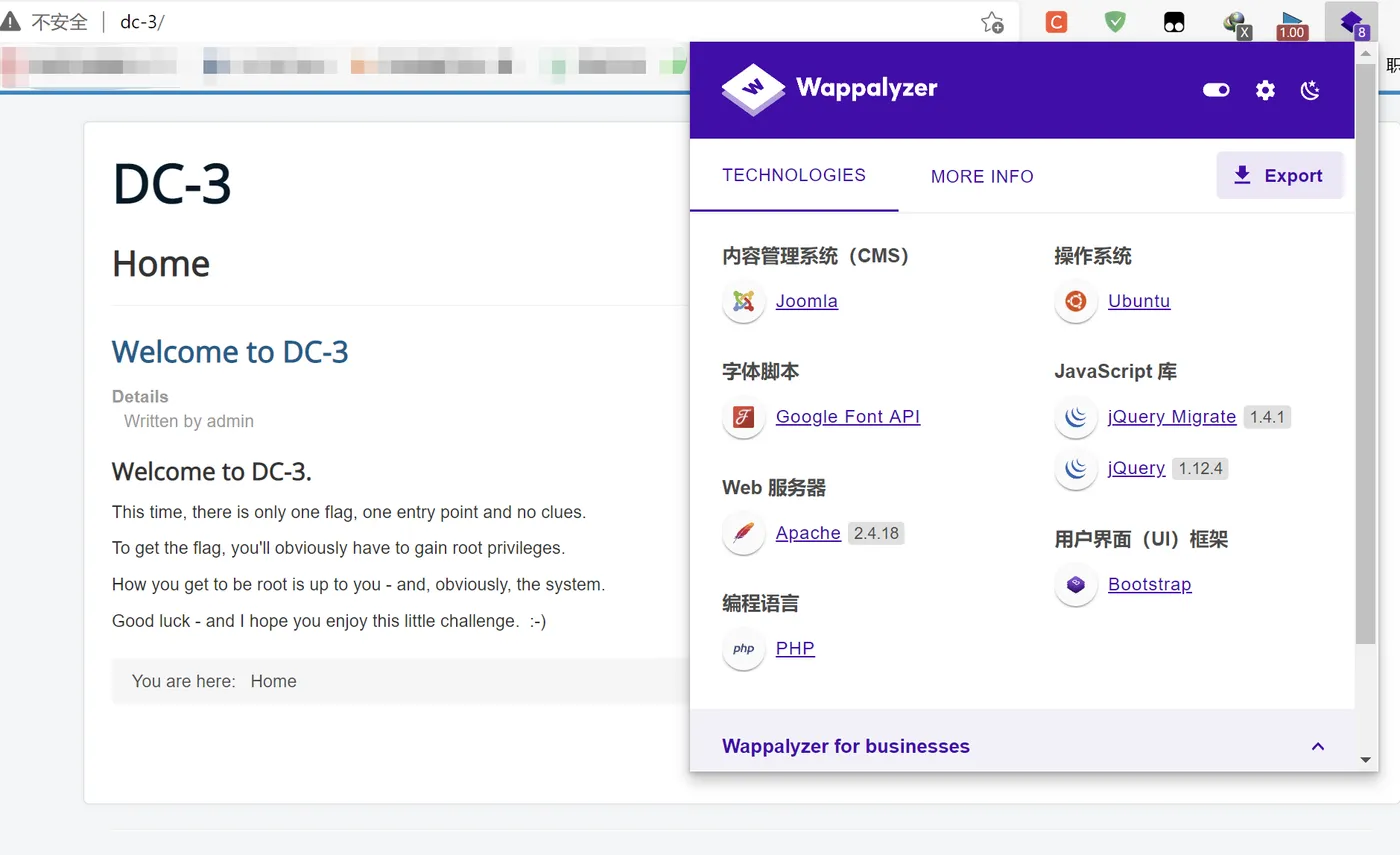1400x855 pixels.
Task: Click the Wappalyzer logo
Action: tap(829, 88)
